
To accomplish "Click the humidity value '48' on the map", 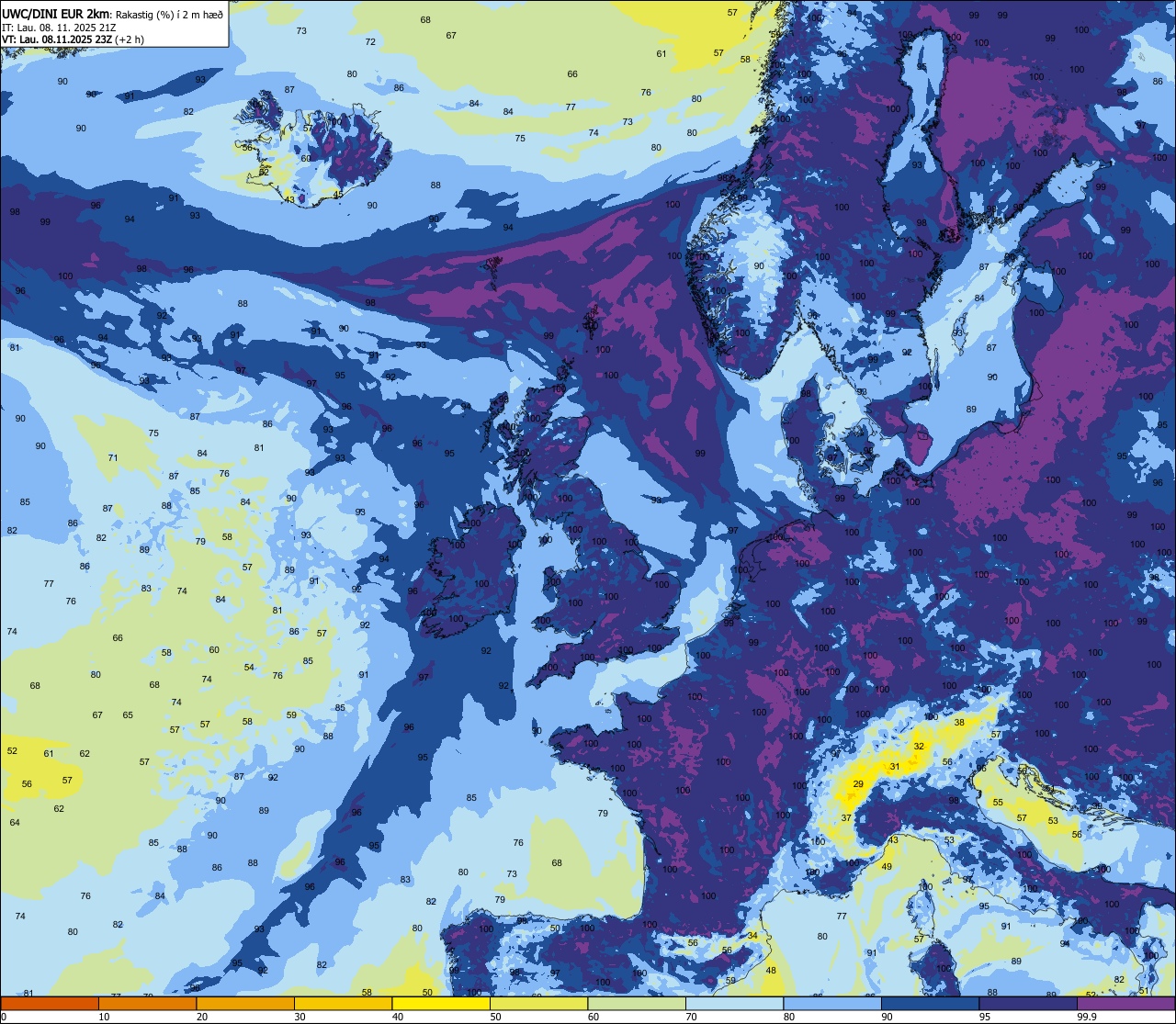I will pos(771,970).
